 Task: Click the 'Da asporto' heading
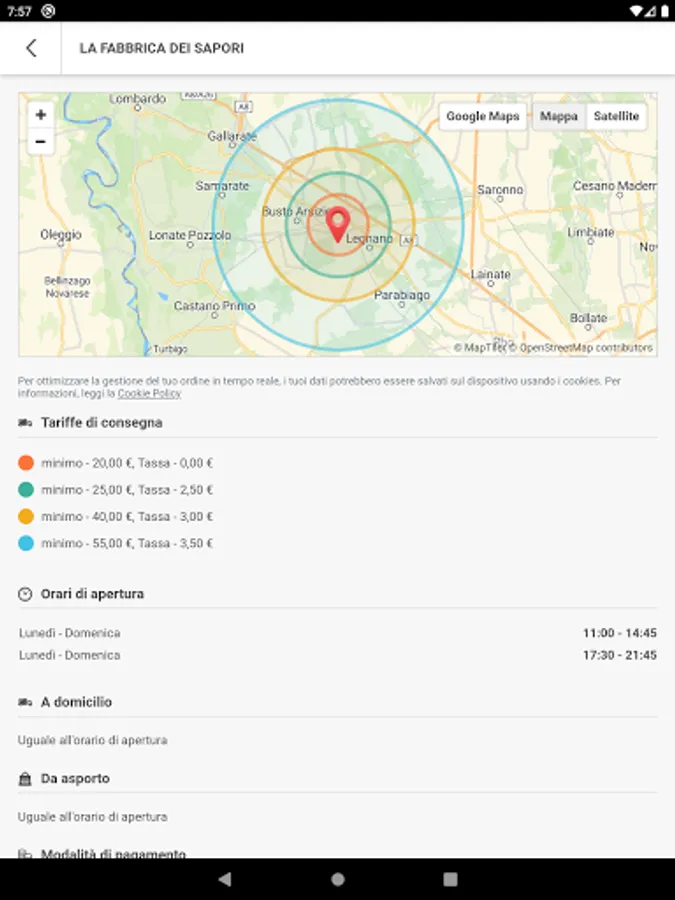(75, 779)
